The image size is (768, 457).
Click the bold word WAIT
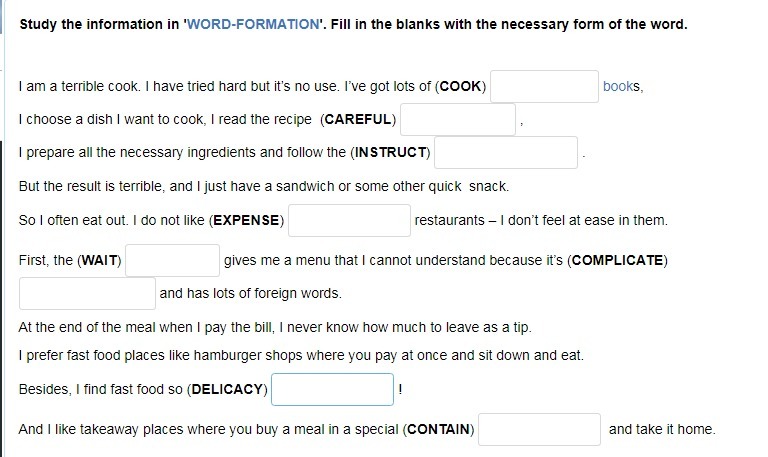99,260
